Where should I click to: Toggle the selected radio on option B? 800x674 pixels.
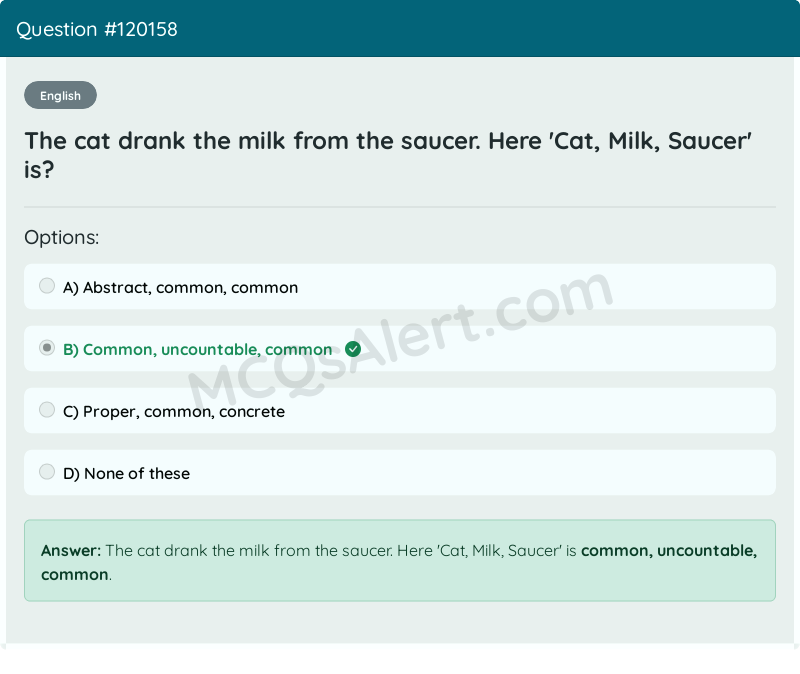[x=47, y=347]
